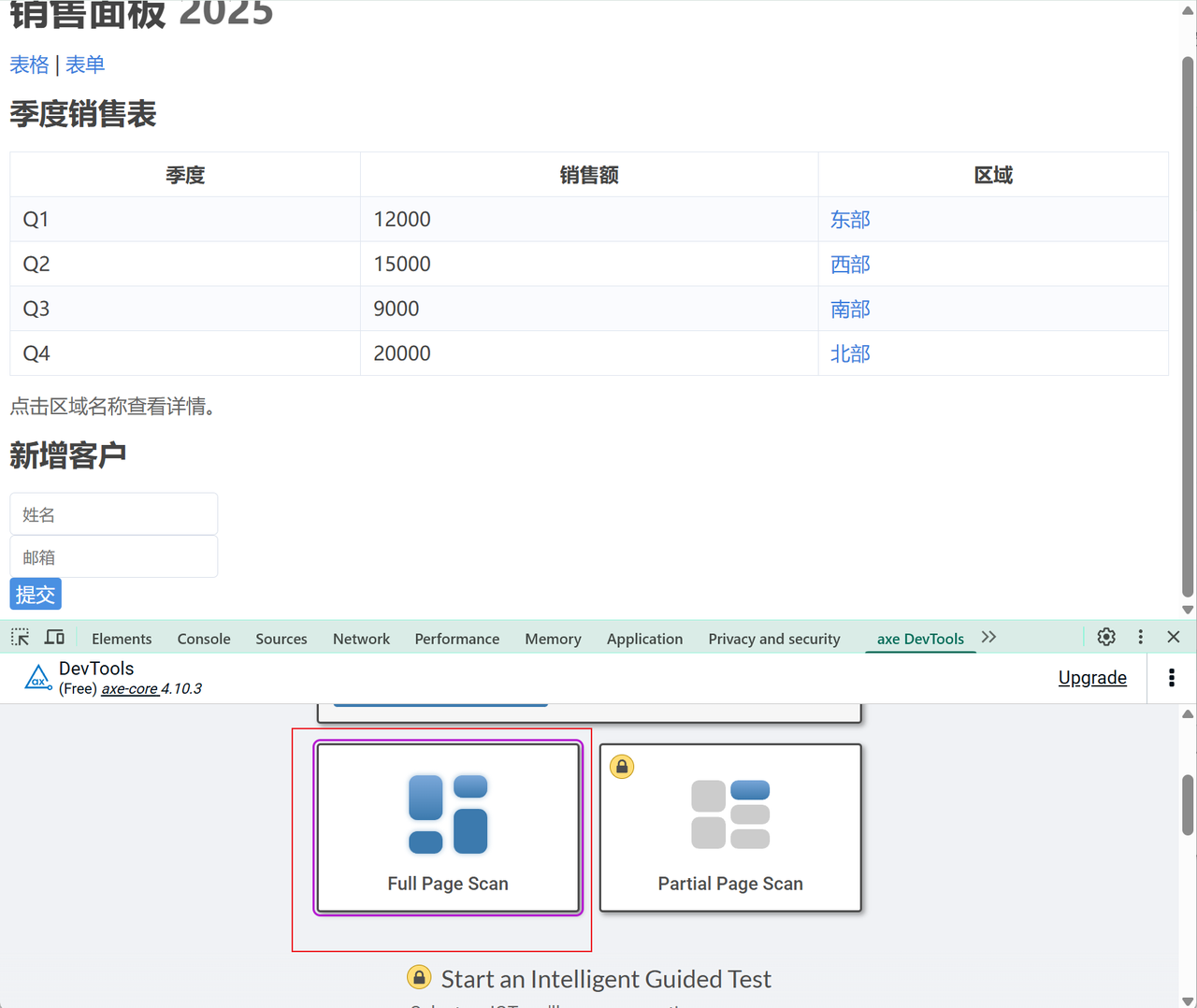Select the Performance tab
This screenshot has width=1197, height=1008.
tap(457, 639)
